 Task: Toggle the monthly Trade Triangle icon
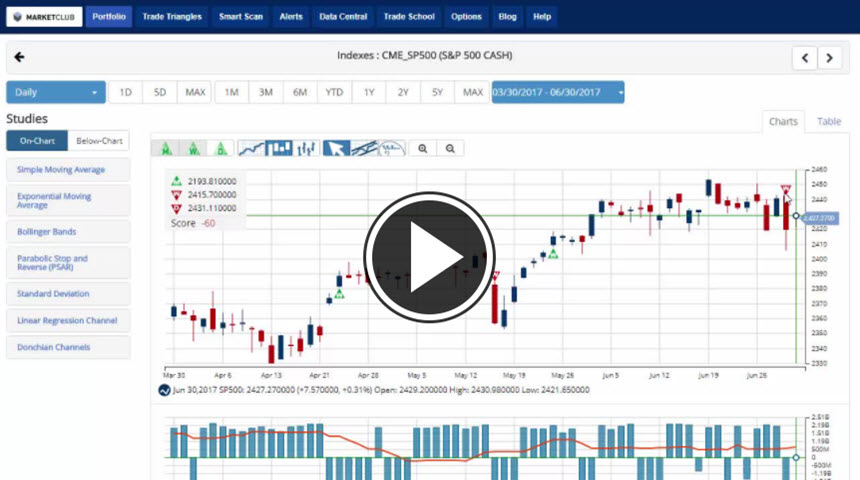pyautogui.click(x=164, y=148)
